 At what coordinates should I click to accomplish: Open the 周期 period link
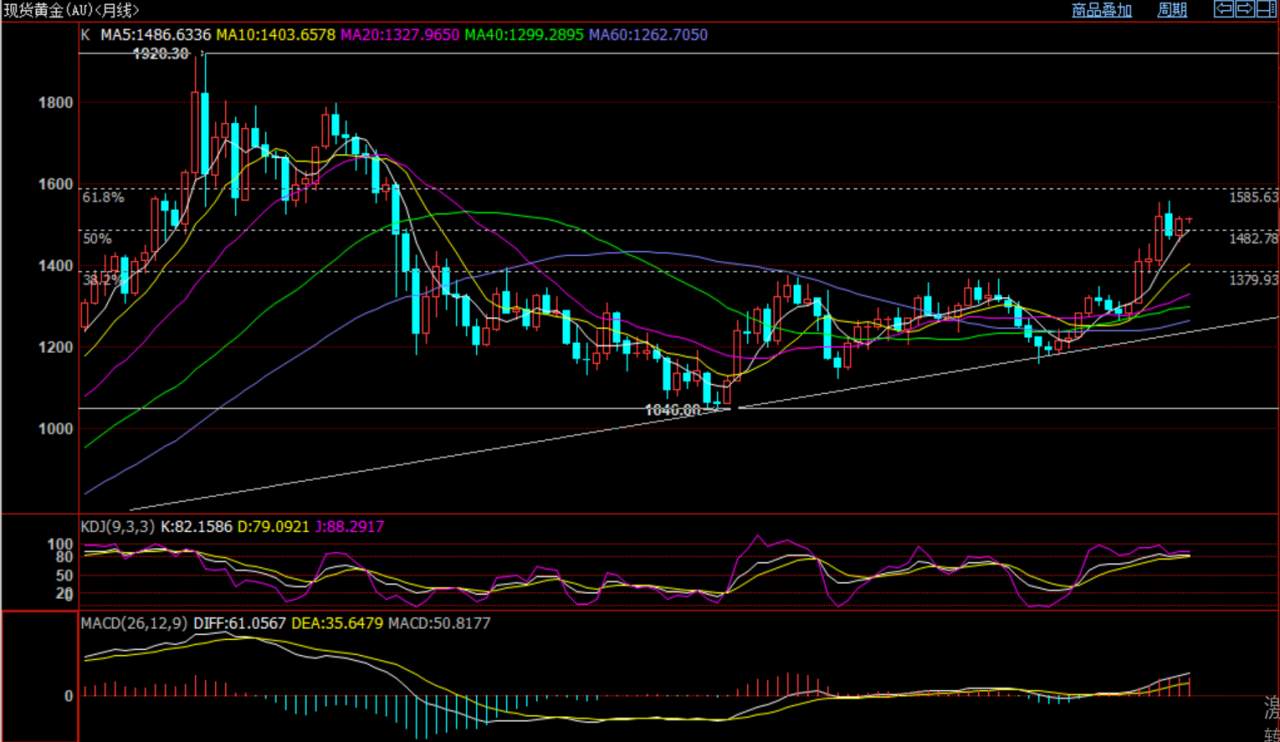[1172, 10]
